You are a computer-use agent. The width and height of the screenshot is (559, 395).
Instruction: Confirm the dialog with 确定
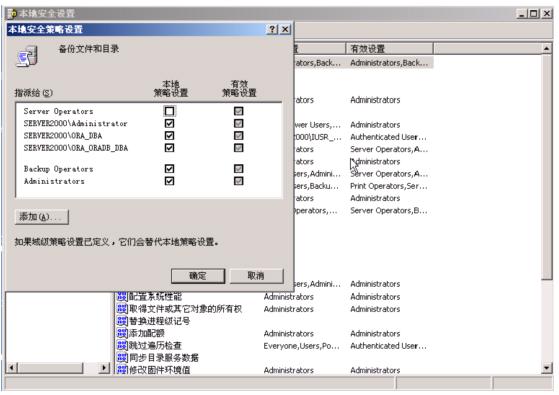198,276
